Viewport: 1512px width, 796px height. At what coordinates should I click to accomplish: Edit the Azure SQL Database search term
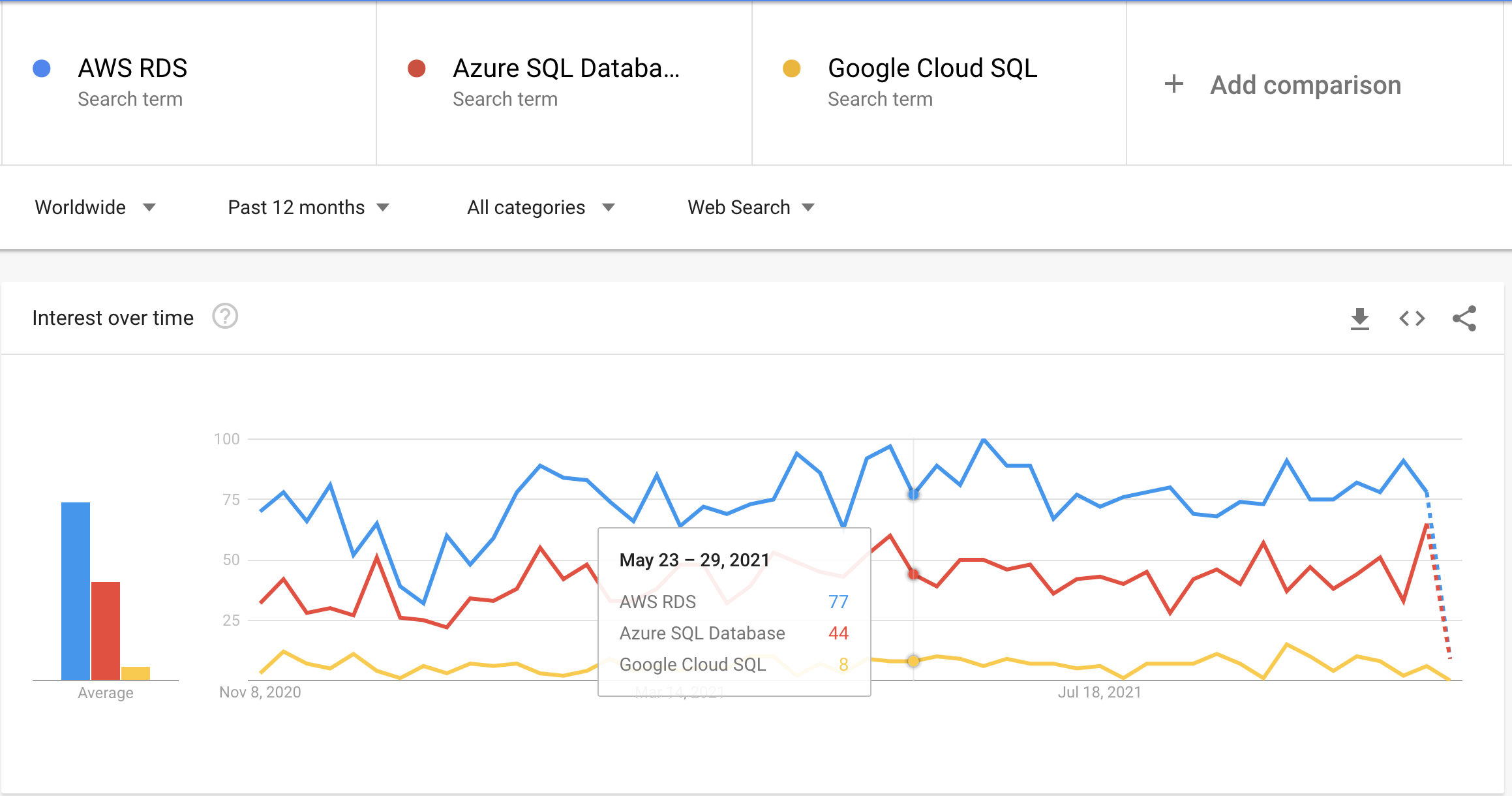click(x=566, y=69)
